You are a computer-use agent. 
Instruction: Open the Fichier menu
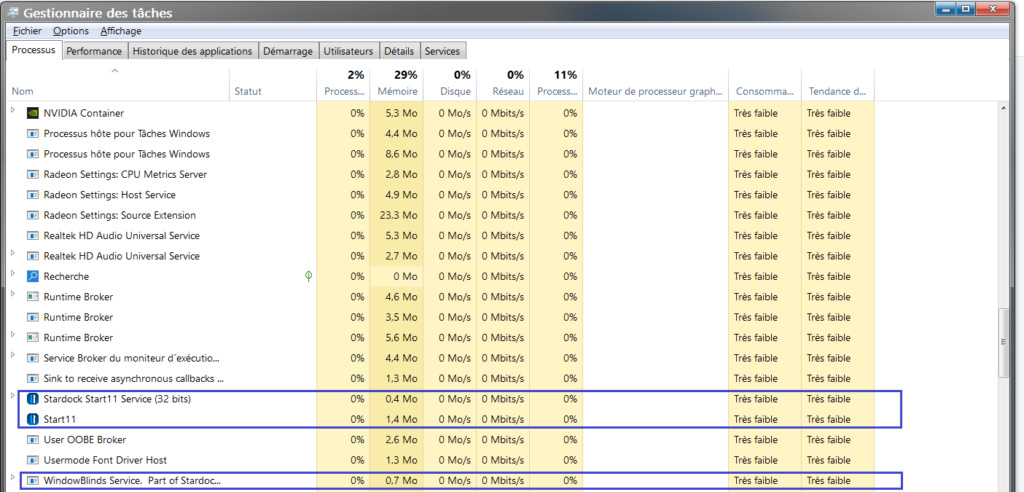click(x=27, y=31)
